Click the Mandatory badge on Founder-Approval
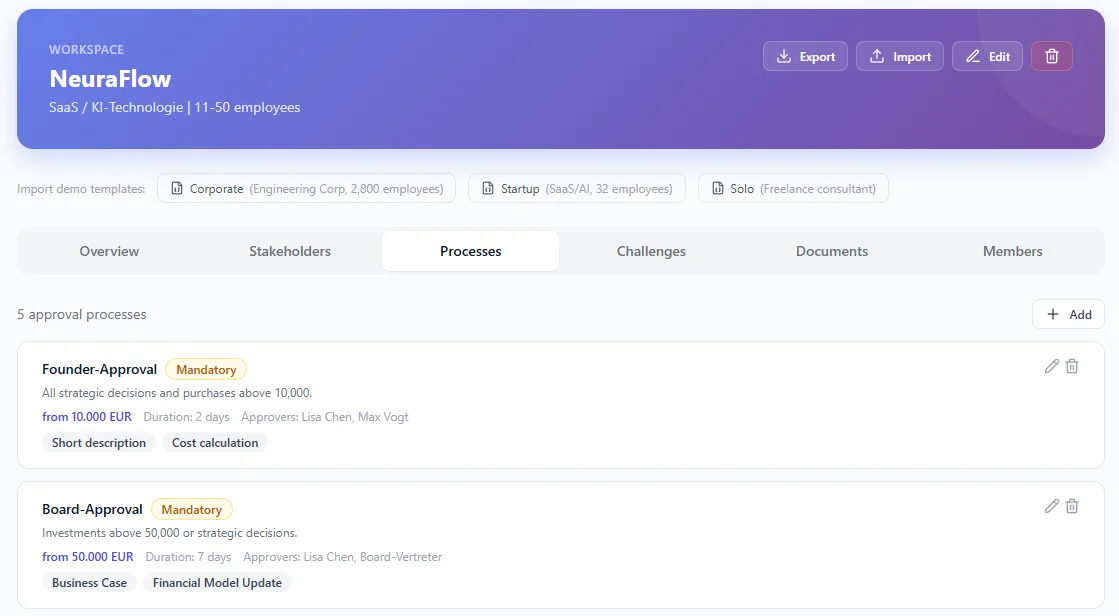 coord(206,370)
